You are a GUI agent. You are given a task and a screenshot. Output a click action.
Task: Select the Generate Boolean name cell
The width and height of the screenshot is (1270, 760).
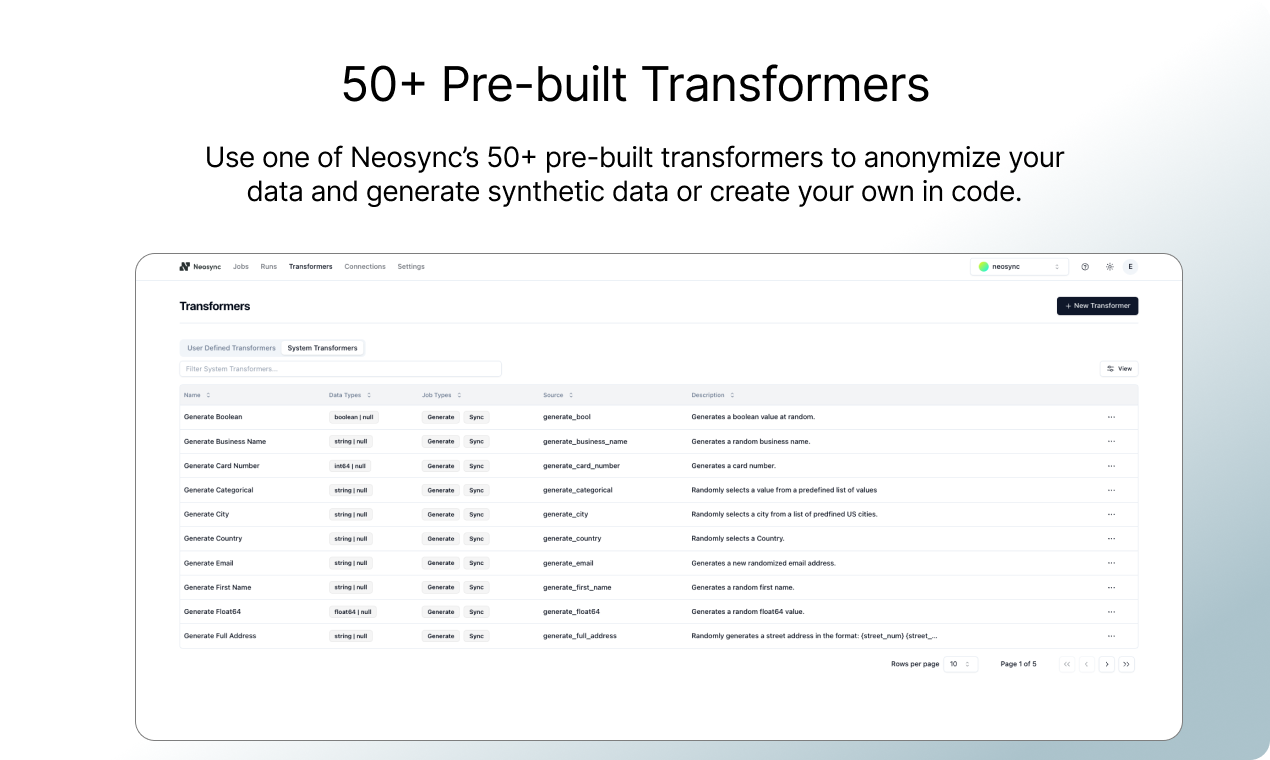pos(213,417)
